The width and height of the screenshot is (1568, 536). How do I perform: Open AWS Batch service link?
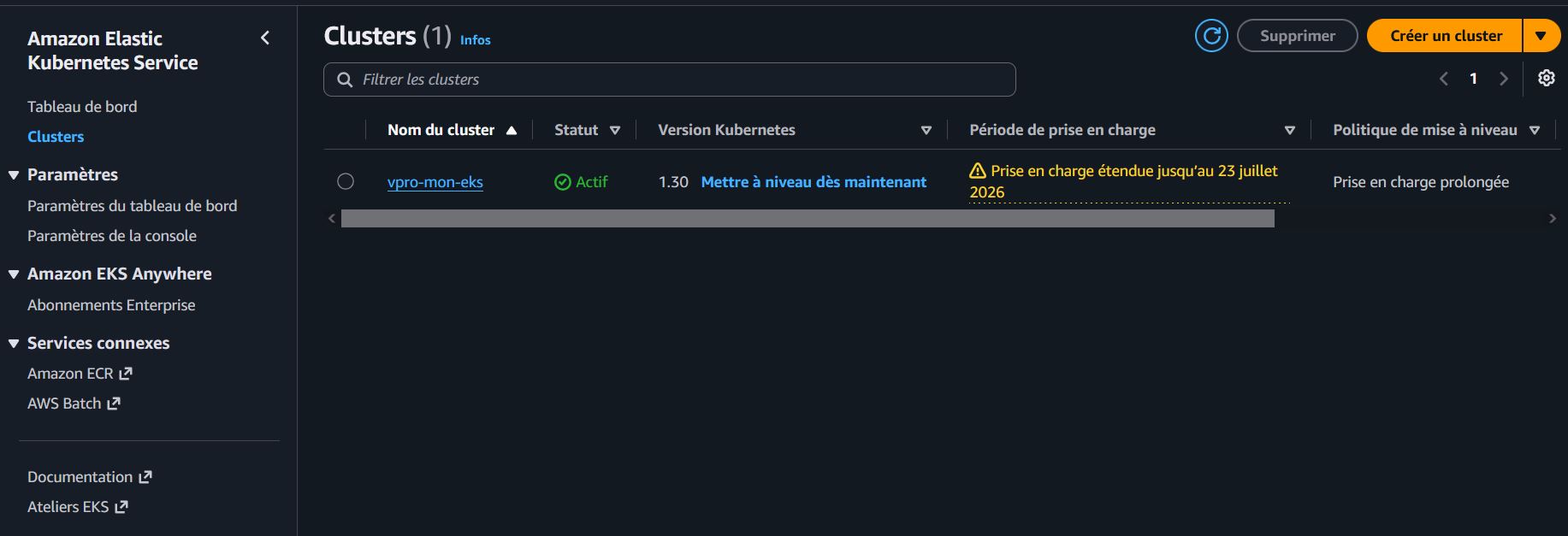coord(64,403)
